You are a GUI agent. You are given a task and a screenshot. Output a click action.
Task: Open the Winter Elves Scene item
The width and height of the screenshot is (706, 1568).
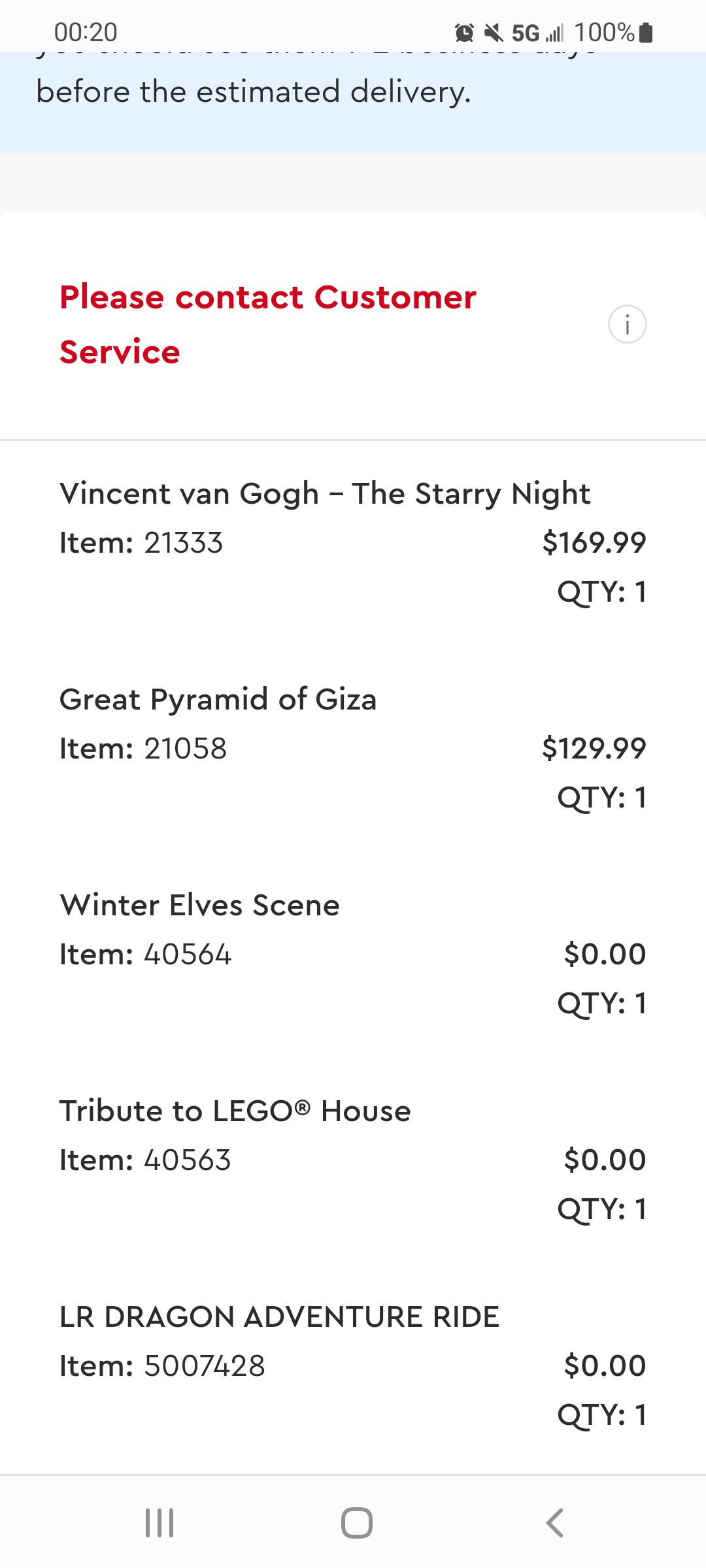[x=200, y=906]
